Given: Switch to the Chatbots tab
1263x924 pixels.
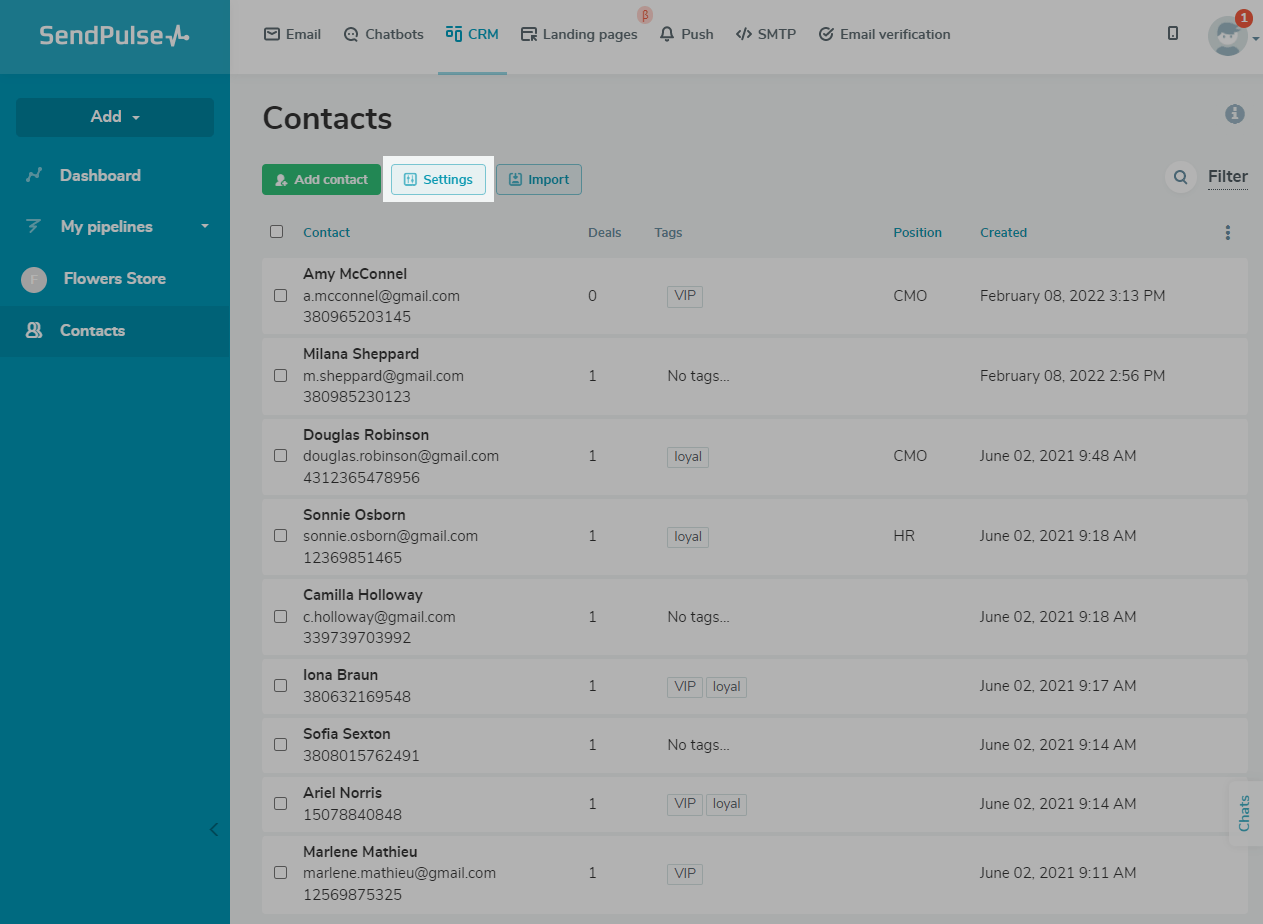Looking at the screenshot, I should pos(383,34).
